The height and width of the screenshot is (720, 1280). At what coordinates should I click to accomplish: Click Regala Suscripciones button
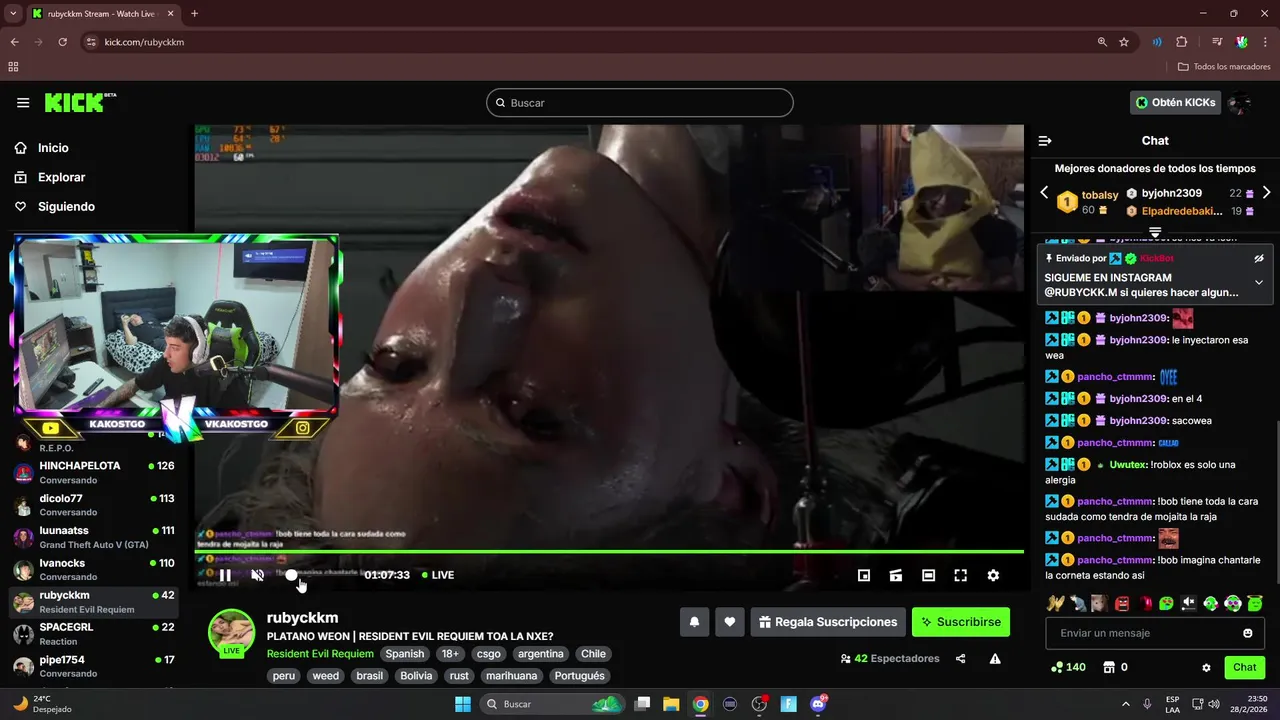tap(828, 622)
